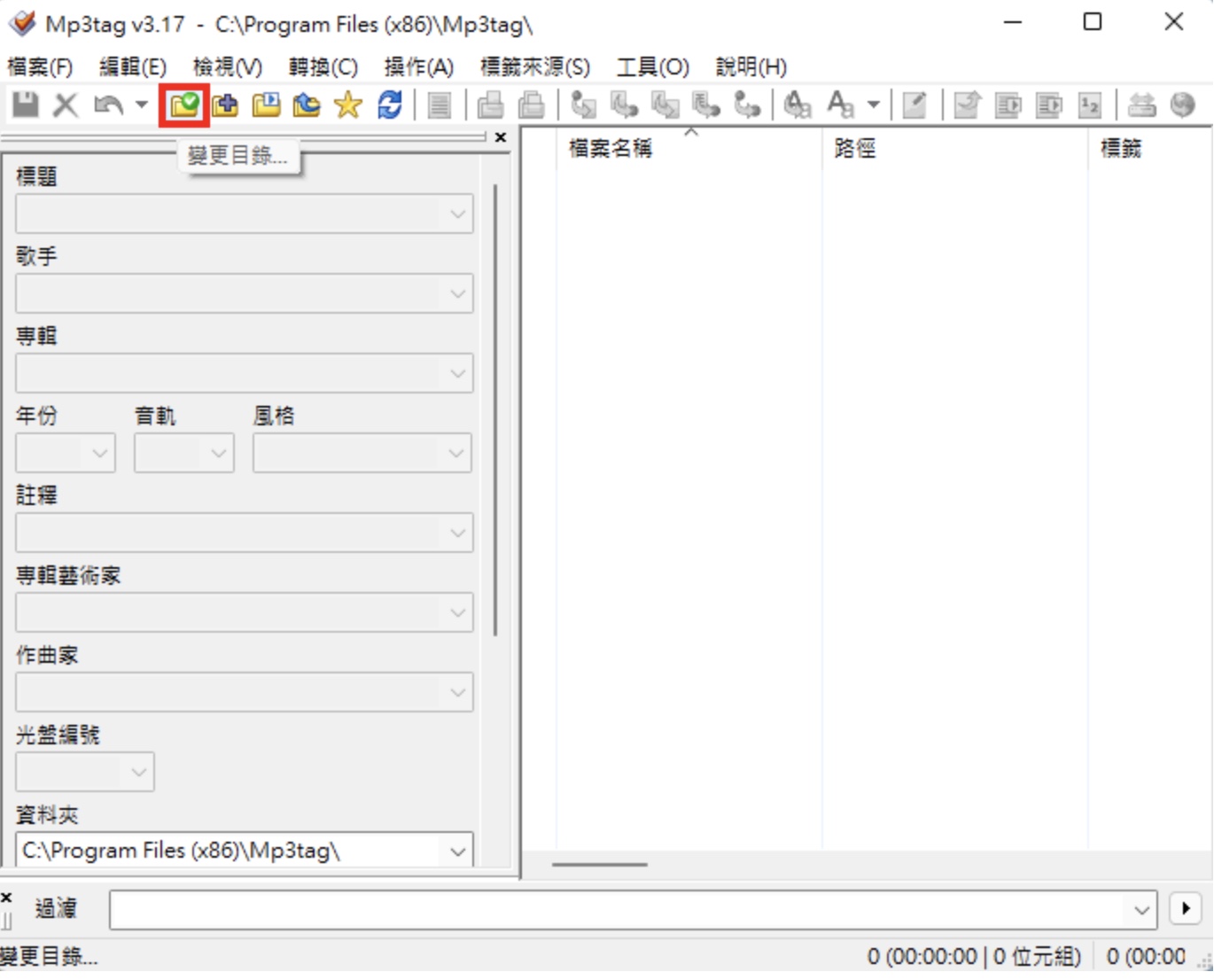
Task: Click the lined-page select all files icon
Action: [x=439, y=105]
